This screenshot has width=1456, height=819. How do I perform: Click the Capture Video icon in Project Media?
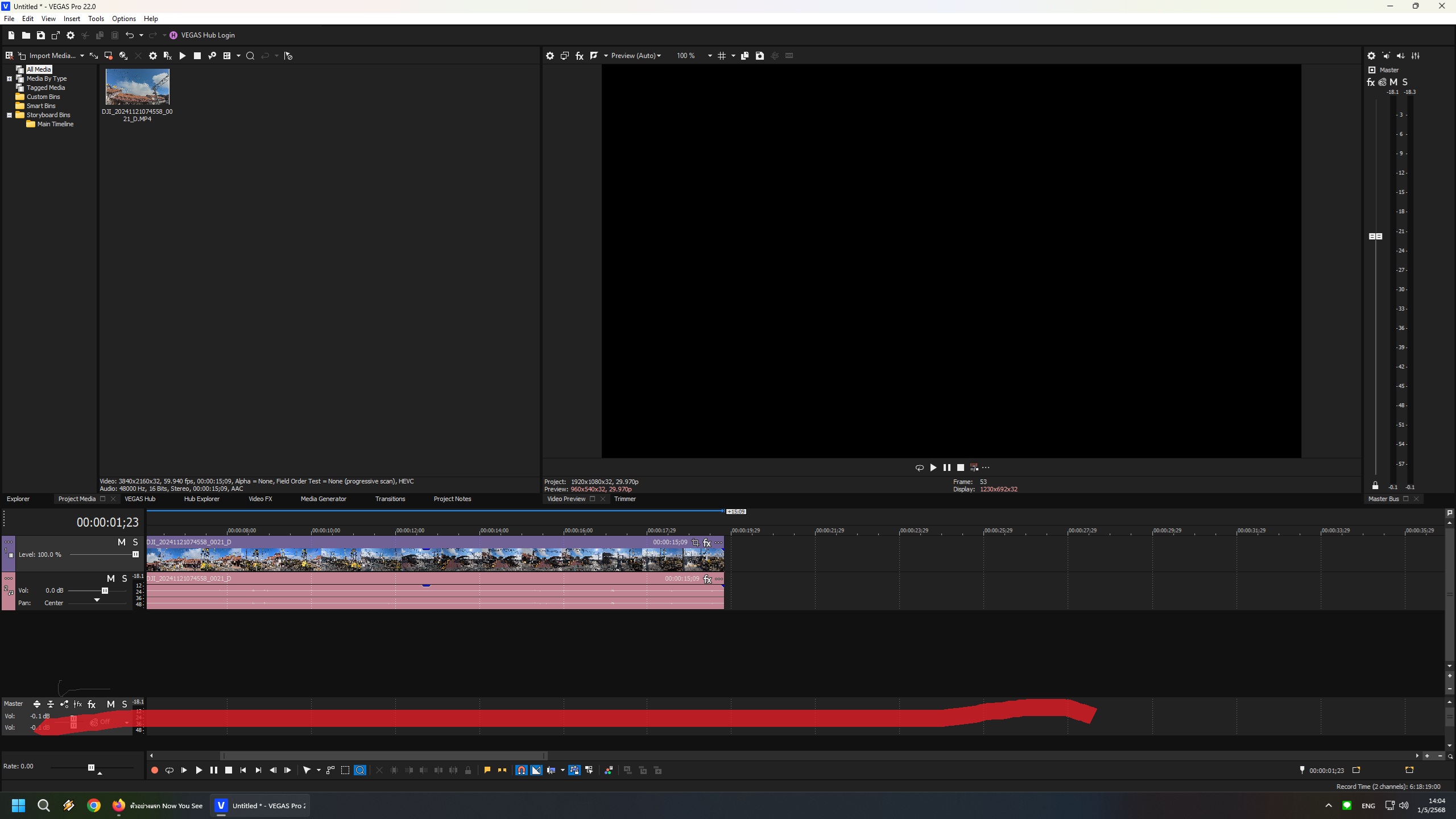click(x=108, y=56)
